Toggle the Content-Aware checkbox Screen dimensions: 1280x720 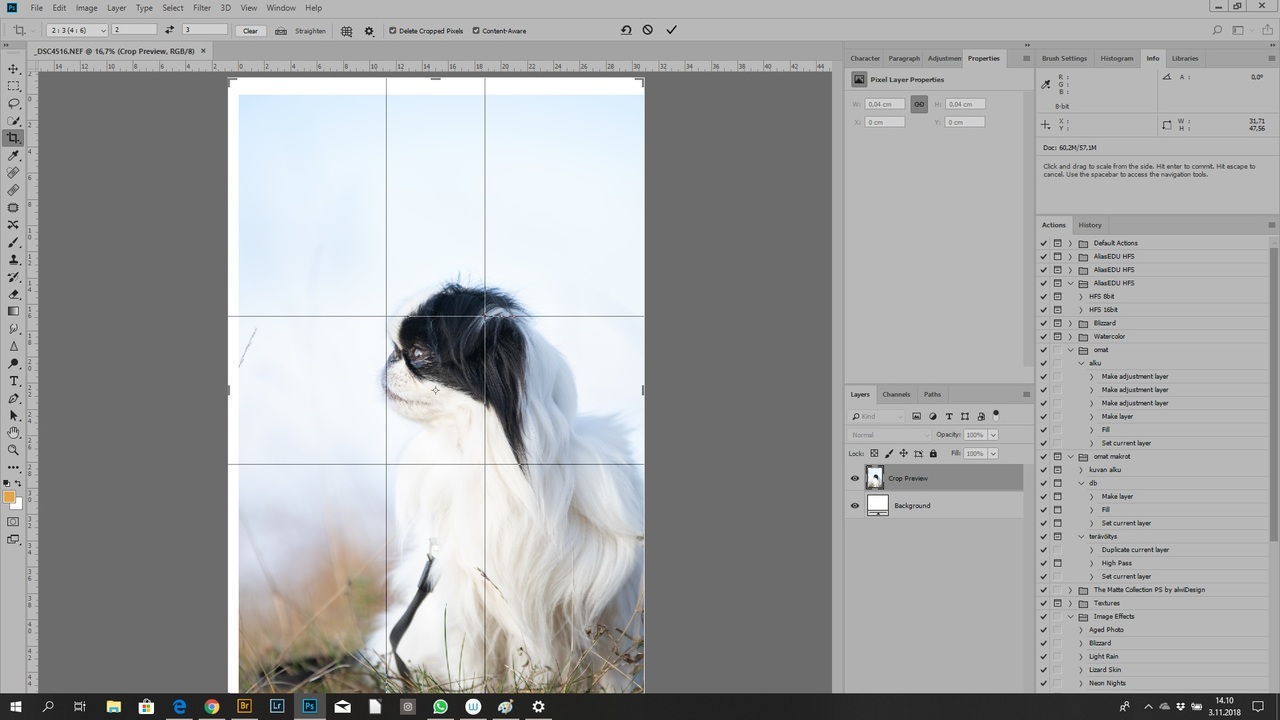(x=476, y=31)
